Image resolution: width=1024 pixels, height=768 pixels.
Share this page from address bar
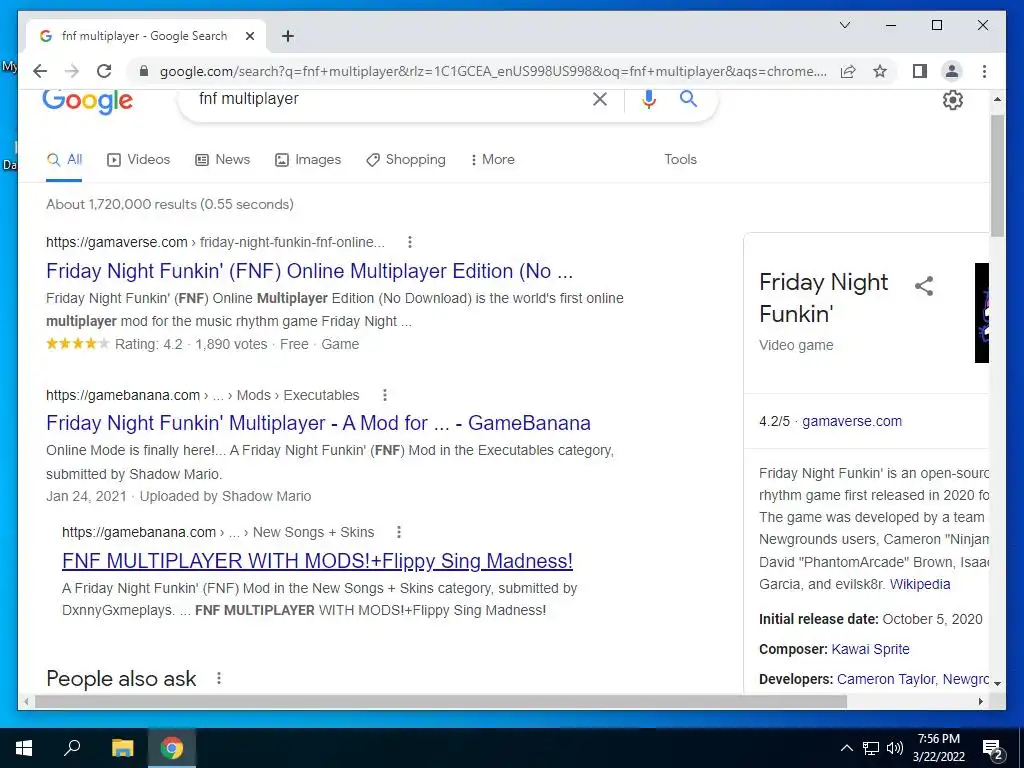848,71
